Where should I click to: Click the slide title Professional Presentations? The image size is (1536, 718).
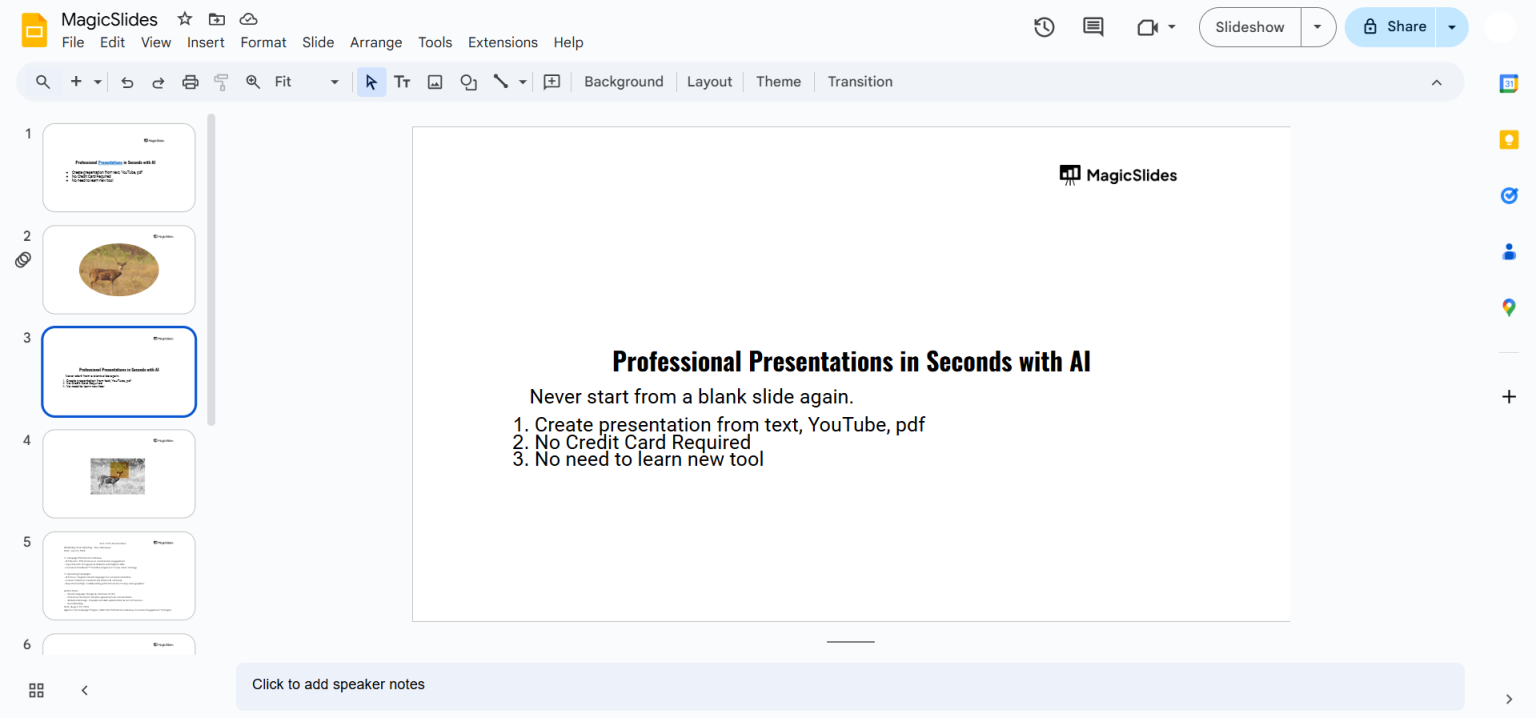click(x=851, y=361)
